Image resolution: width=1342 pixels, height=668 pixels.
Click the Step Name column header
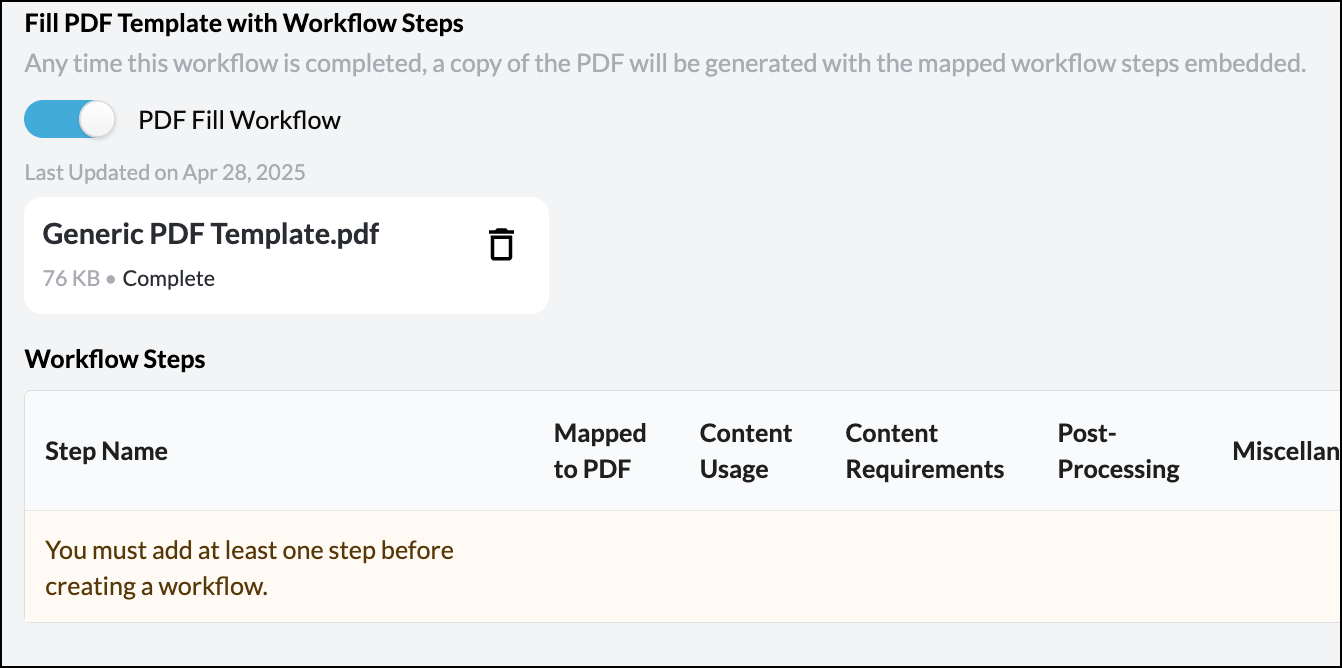tap(106, 451)
